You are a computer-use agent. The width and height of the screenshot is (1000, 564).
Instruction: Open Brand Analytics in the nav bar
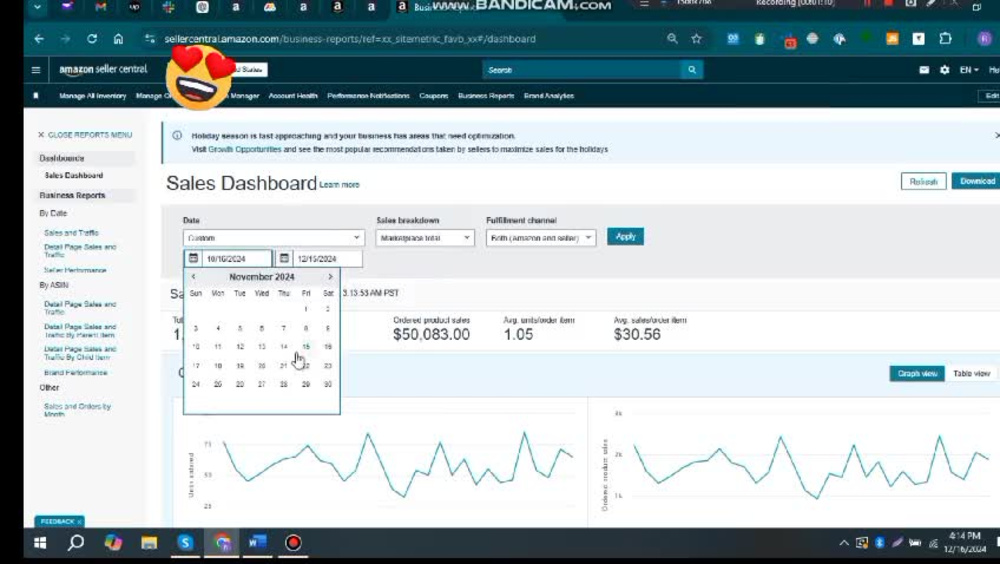click(548, 96)
